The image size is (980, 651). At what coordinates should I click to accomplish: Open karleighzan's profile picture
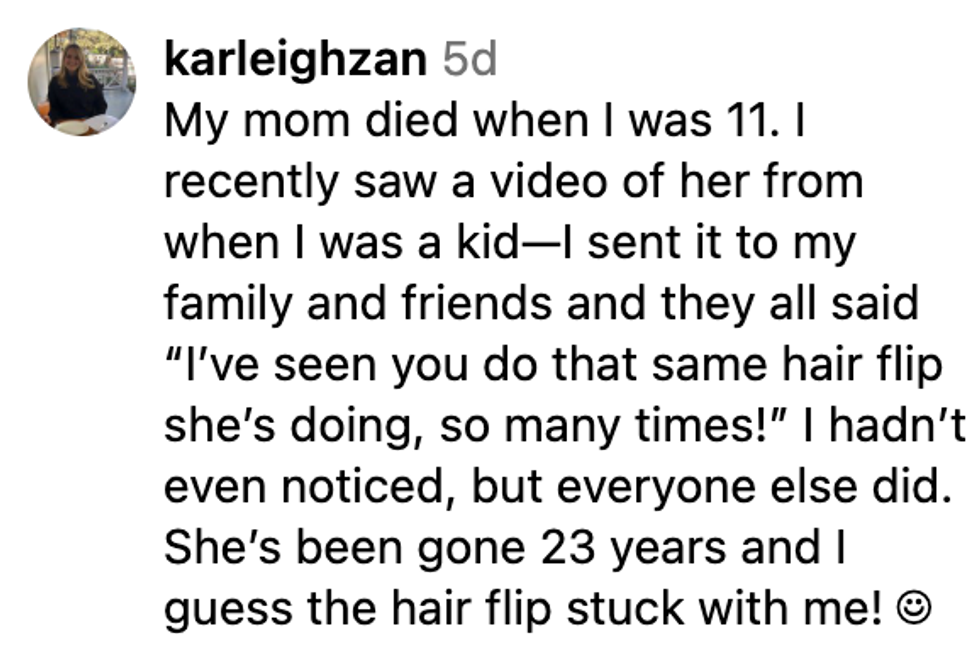81,81
